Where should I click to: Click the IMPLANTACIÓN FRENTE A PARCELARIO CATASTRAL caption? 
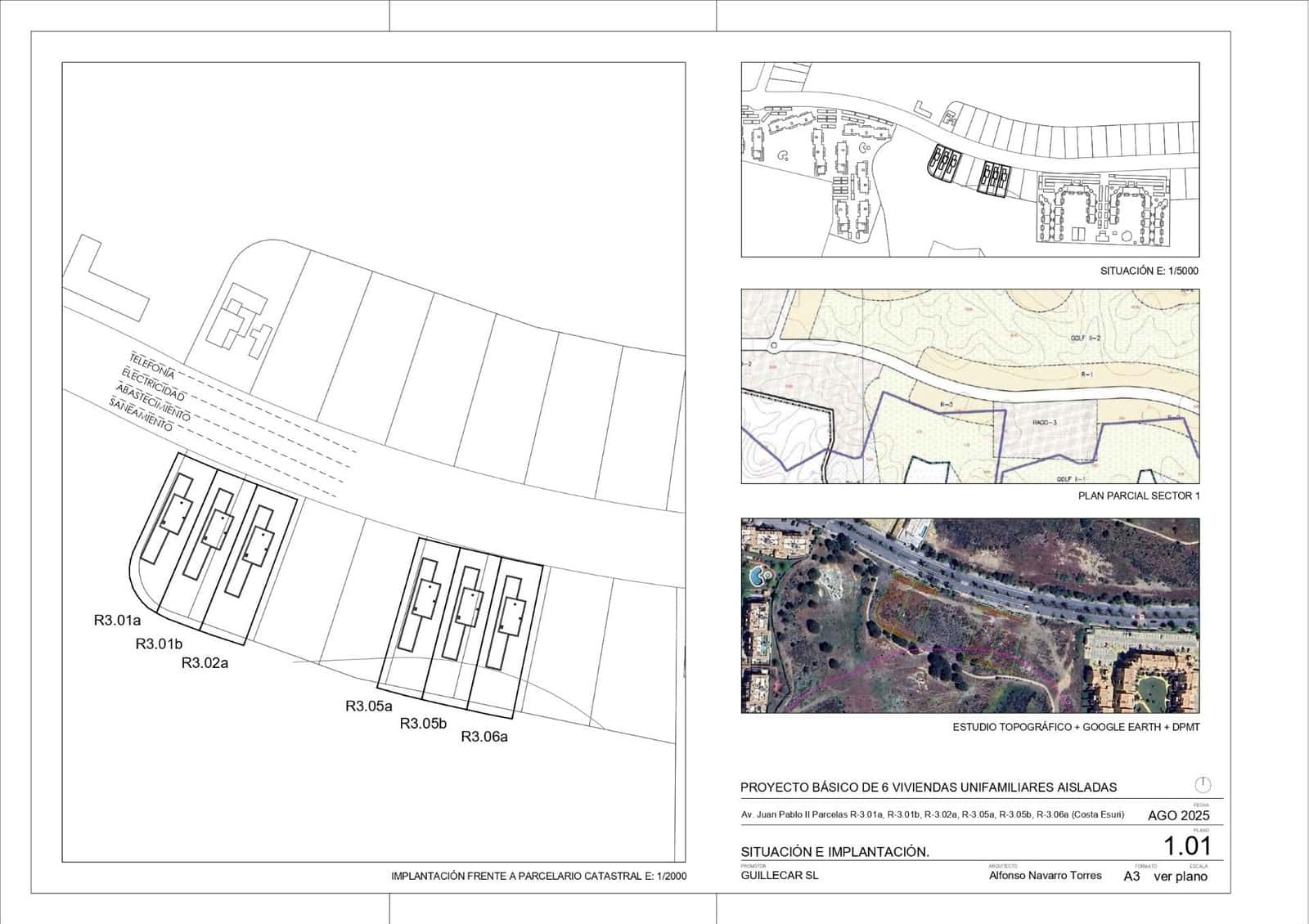539,876
